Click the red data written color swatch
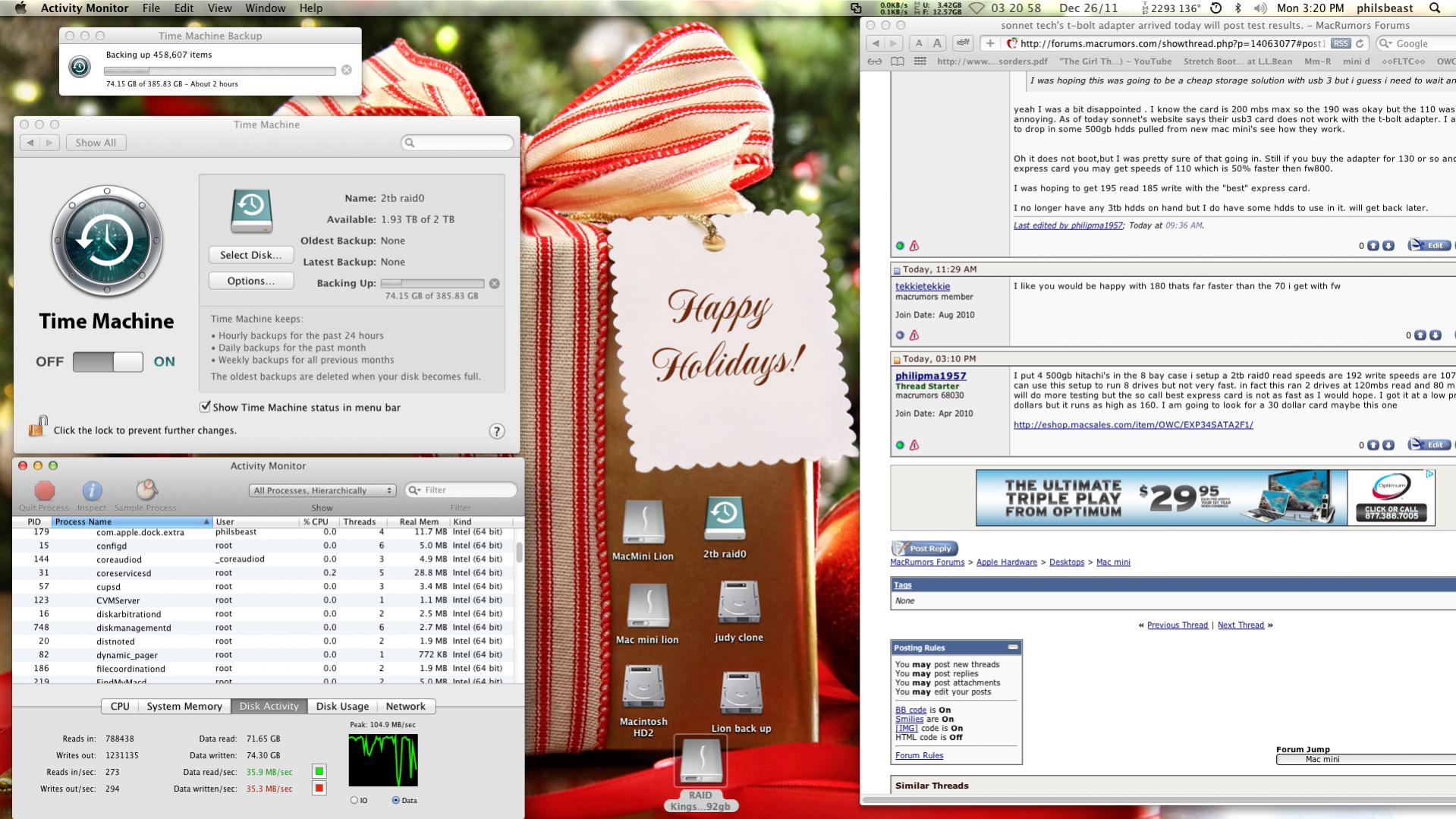This screenshot has height=819, width=1456. (319, 788)
